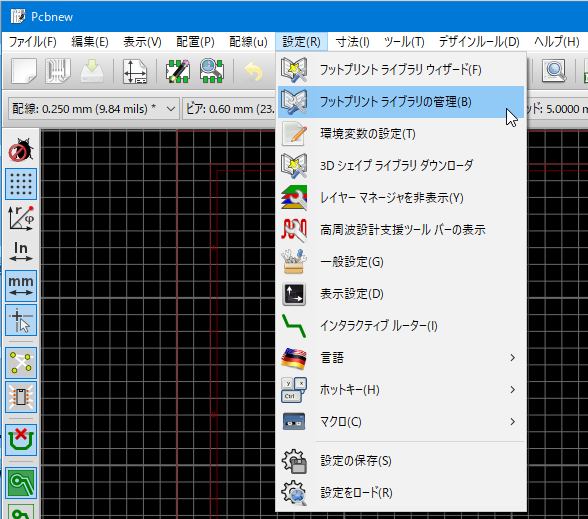Open the footprint editor icon with pencil
This screenshot has width=588, height=519.
(x=178, y=70)
